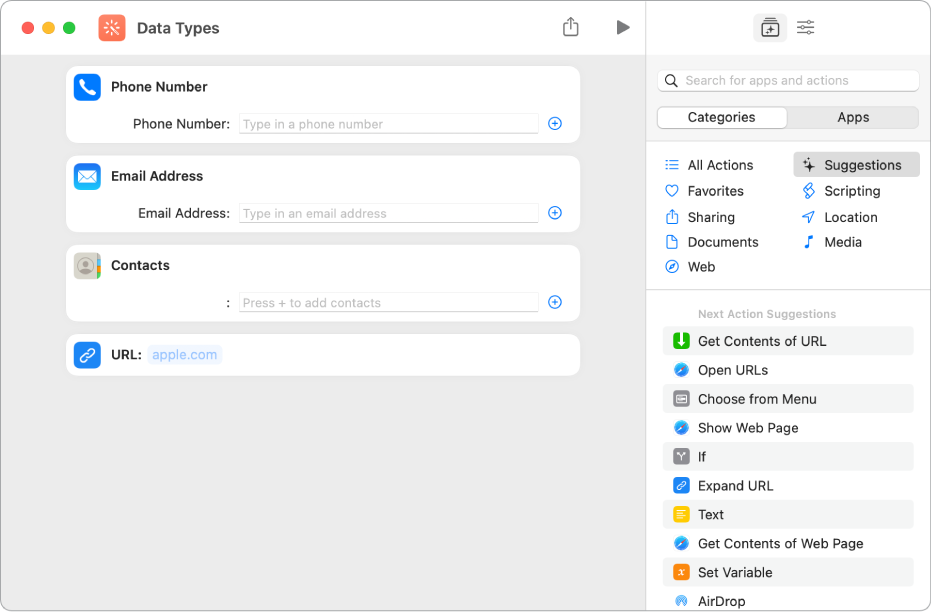Select the Categories tab

[x=721, y=117]
